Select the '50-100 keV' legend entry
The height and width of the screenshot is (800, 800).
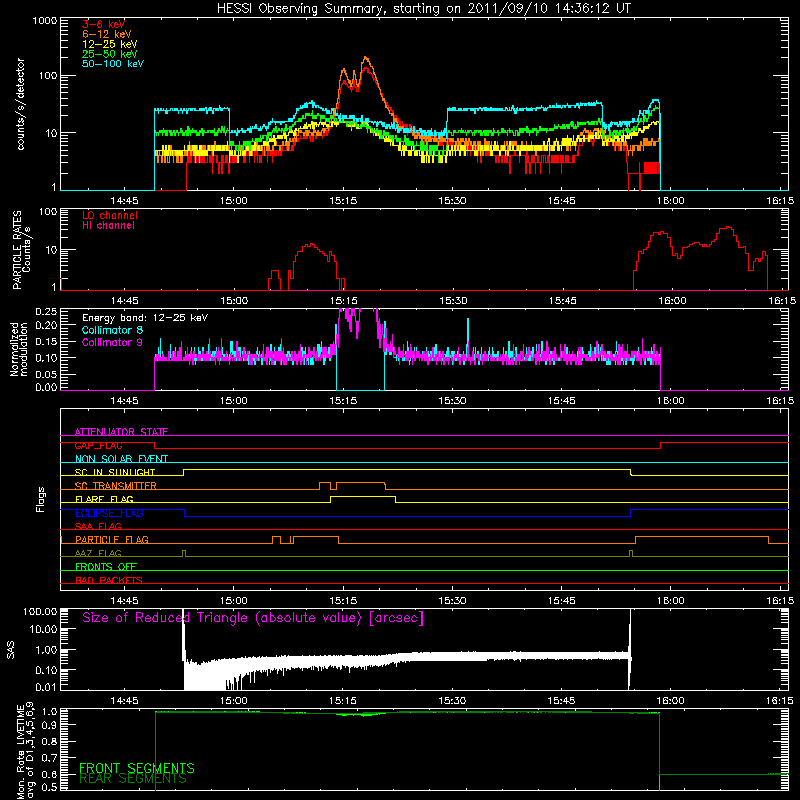[113, 64]
